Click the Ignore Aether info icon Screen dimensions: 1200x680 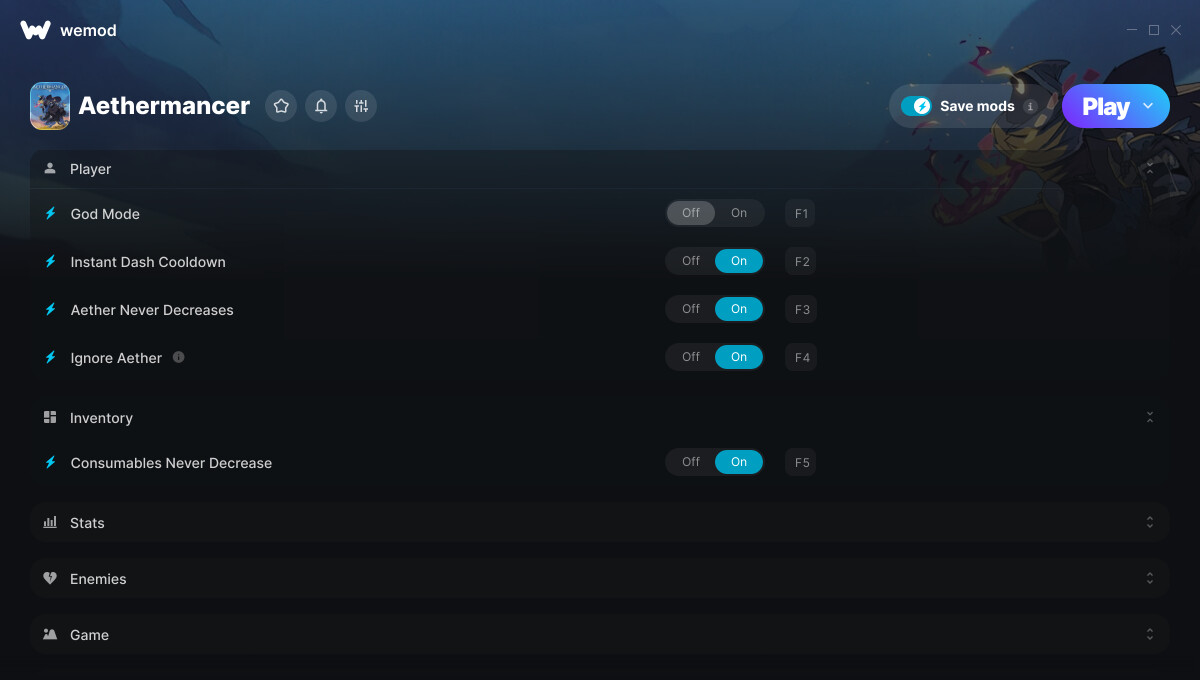tap(178, 357)
